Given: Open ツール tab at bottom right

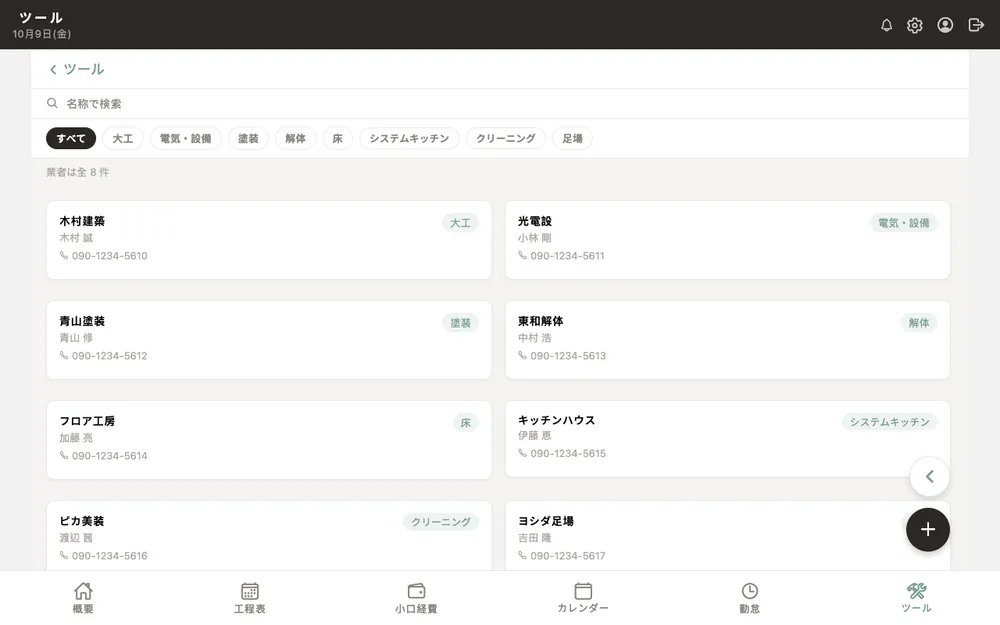Looking at the screenshot, I should [916, 598].
